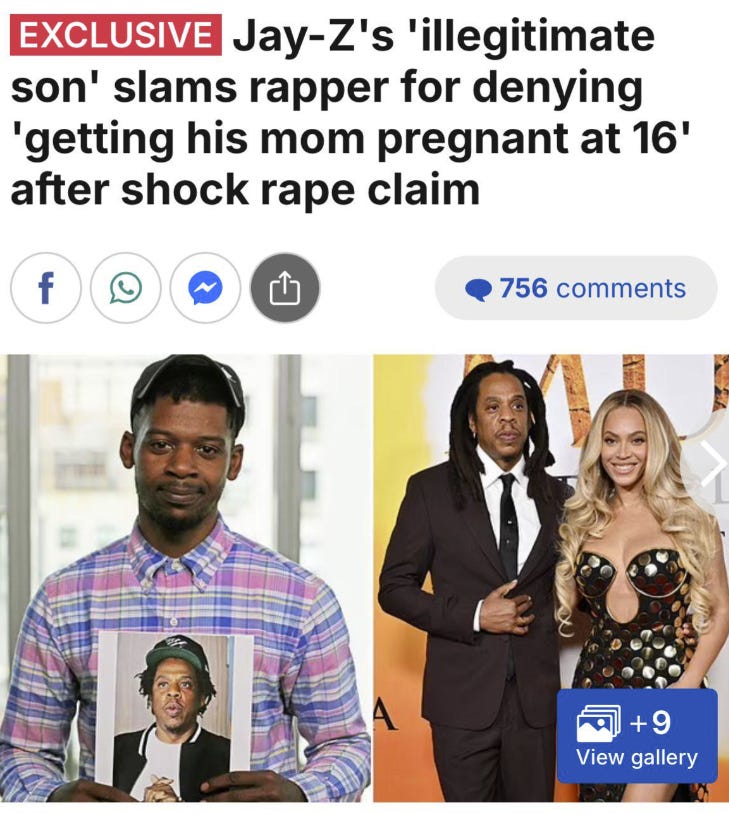This screenshot has height=814, width=729.
Task: Click the 'pregnant at 16' headline line
Action: pos(352,139)
